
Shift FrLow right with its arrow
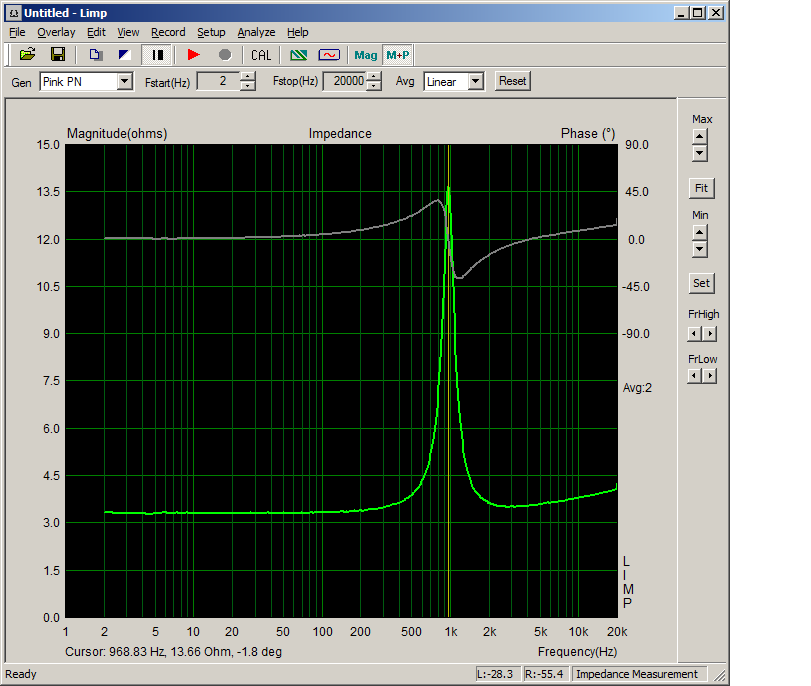click(710, 376)
